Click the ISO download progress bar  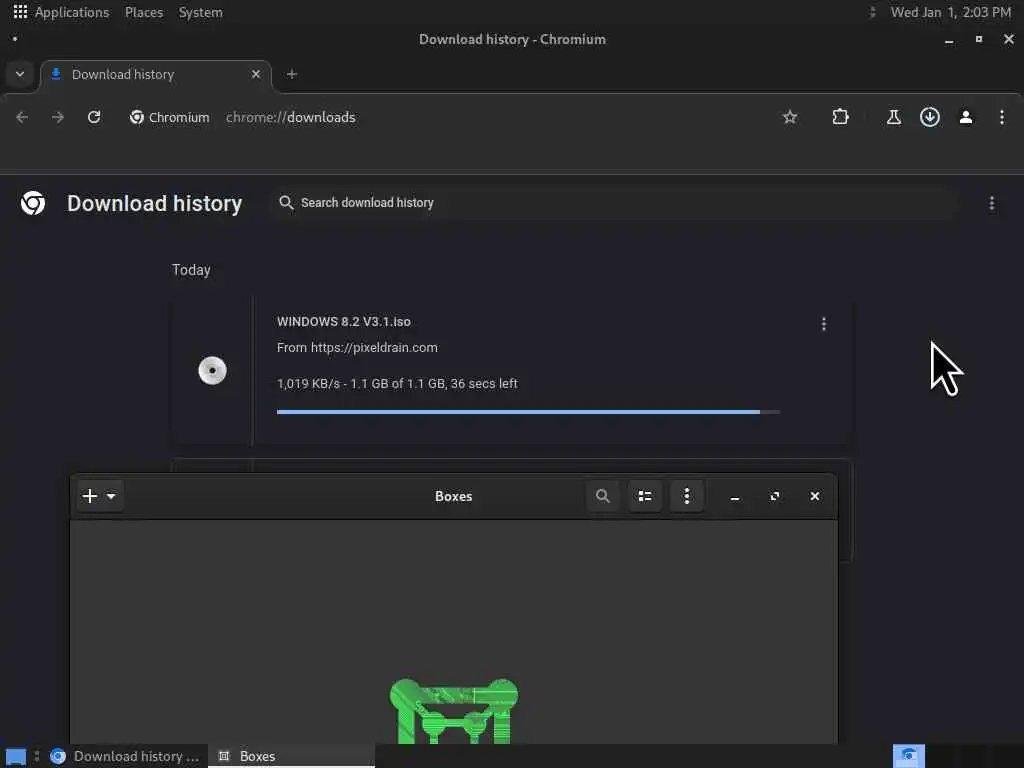(528, 412)
